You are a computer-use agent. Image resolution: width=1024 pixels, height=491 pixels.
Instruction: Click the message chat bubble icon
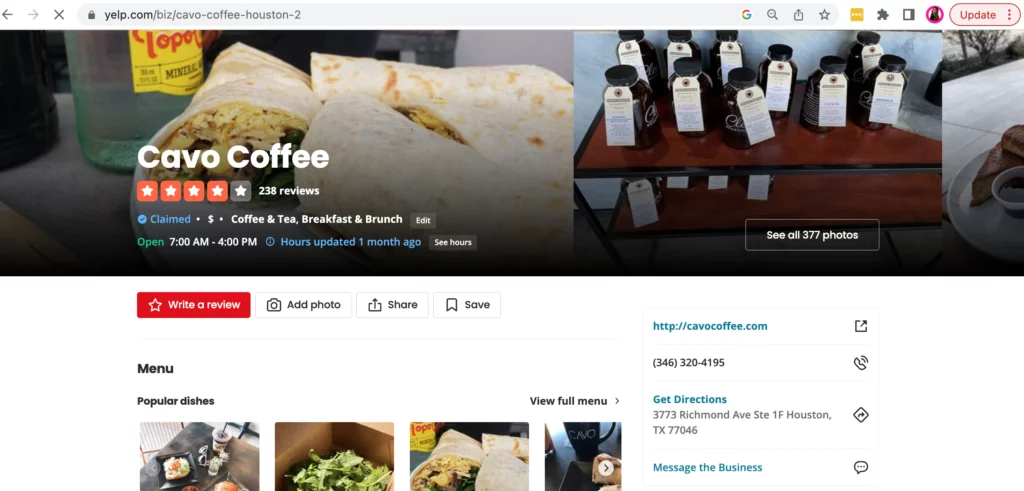coord(861,467)
